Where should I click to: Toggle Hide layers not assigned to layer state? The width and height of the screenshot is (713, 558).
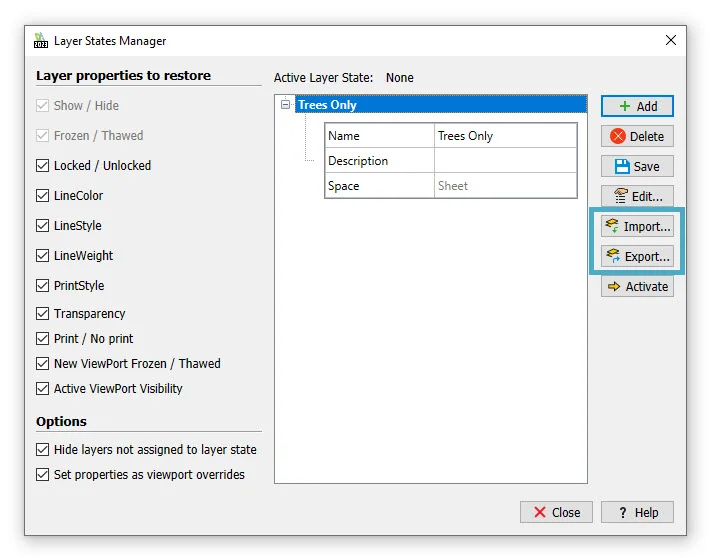(42, 450)
